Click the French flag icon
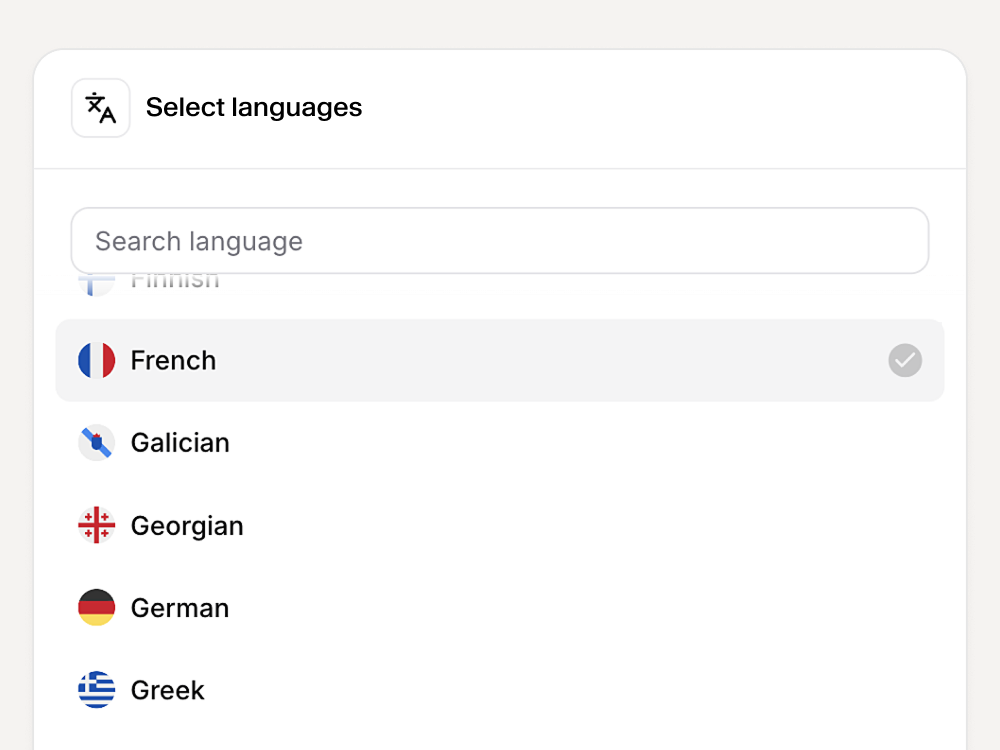The image size is (1000, 750). pyautogui.click(x=97, y=360)
